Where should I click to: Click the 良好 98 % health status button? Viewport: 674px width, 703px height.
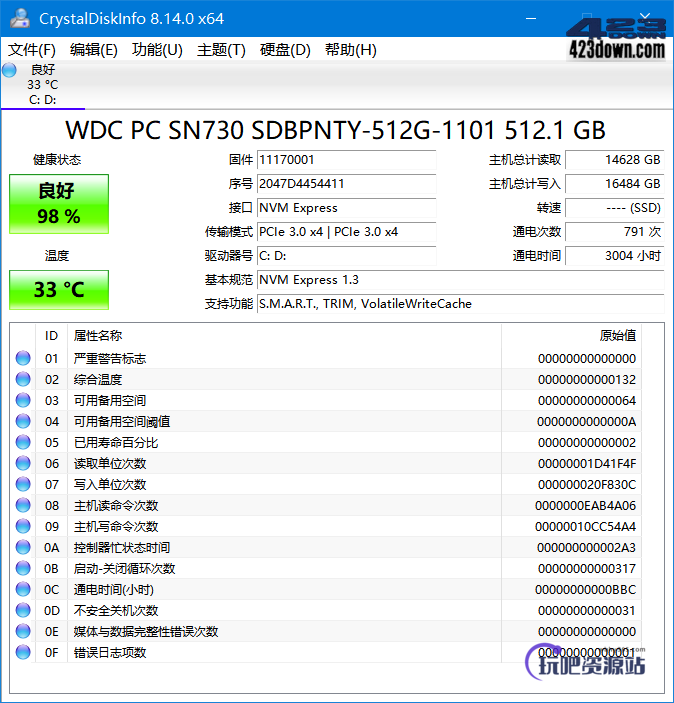tap(59, 204)
